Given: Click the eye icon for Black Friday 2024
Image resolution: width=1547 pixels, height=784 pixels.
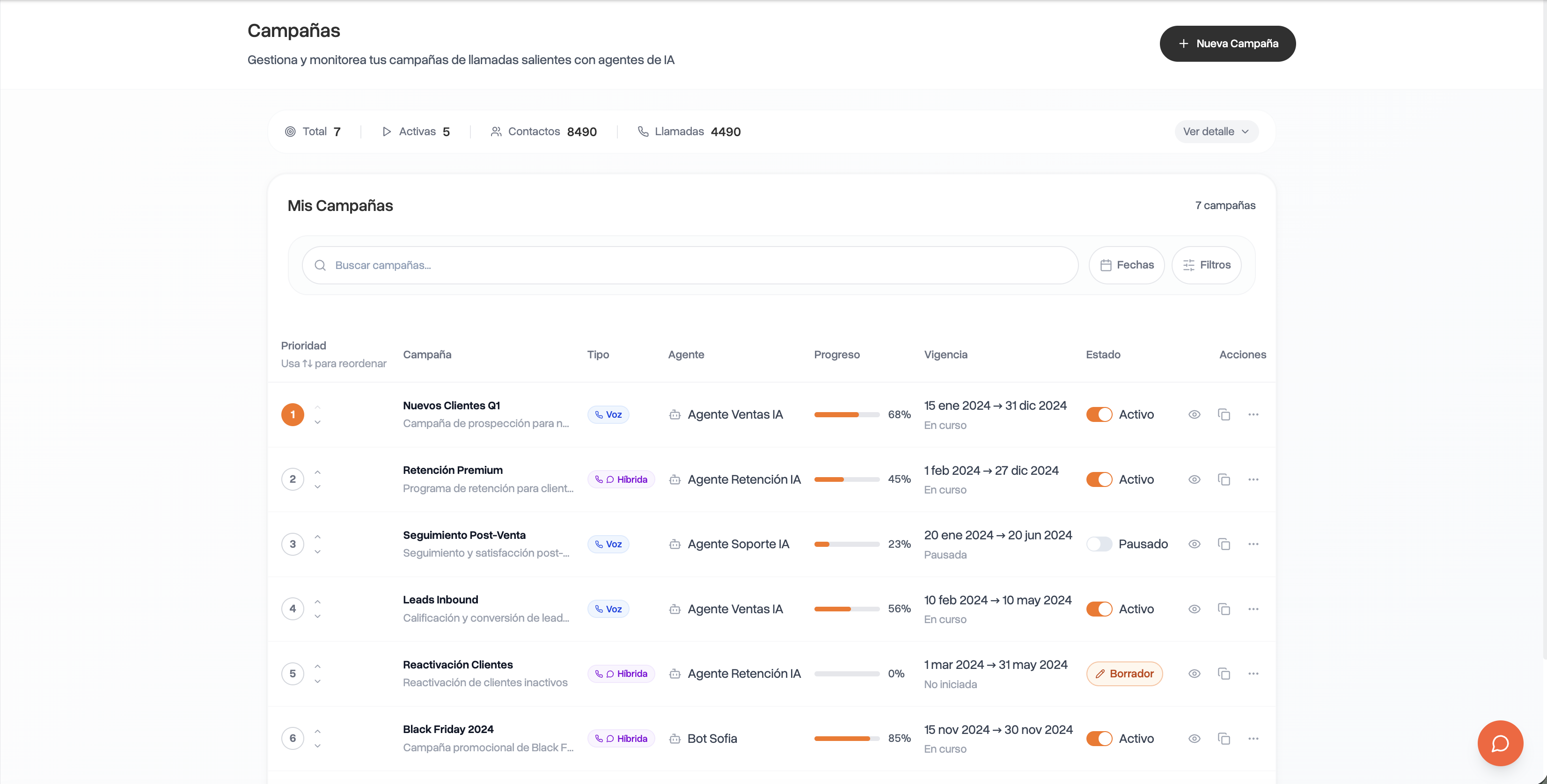Looking at the screenshot, I should click(x=1194, y=738).
